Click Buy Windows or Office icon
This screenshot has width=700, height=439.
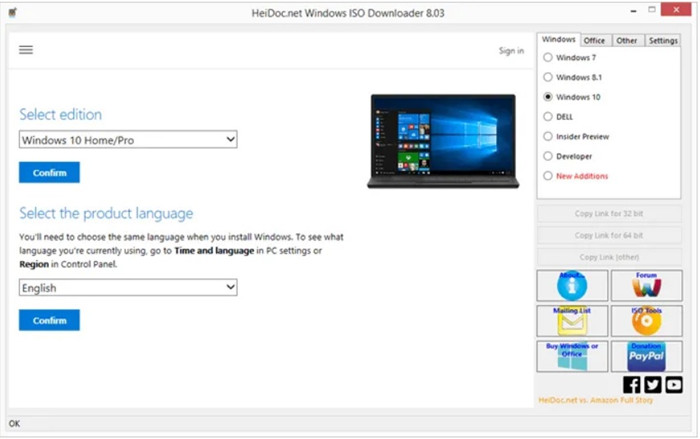572,356
